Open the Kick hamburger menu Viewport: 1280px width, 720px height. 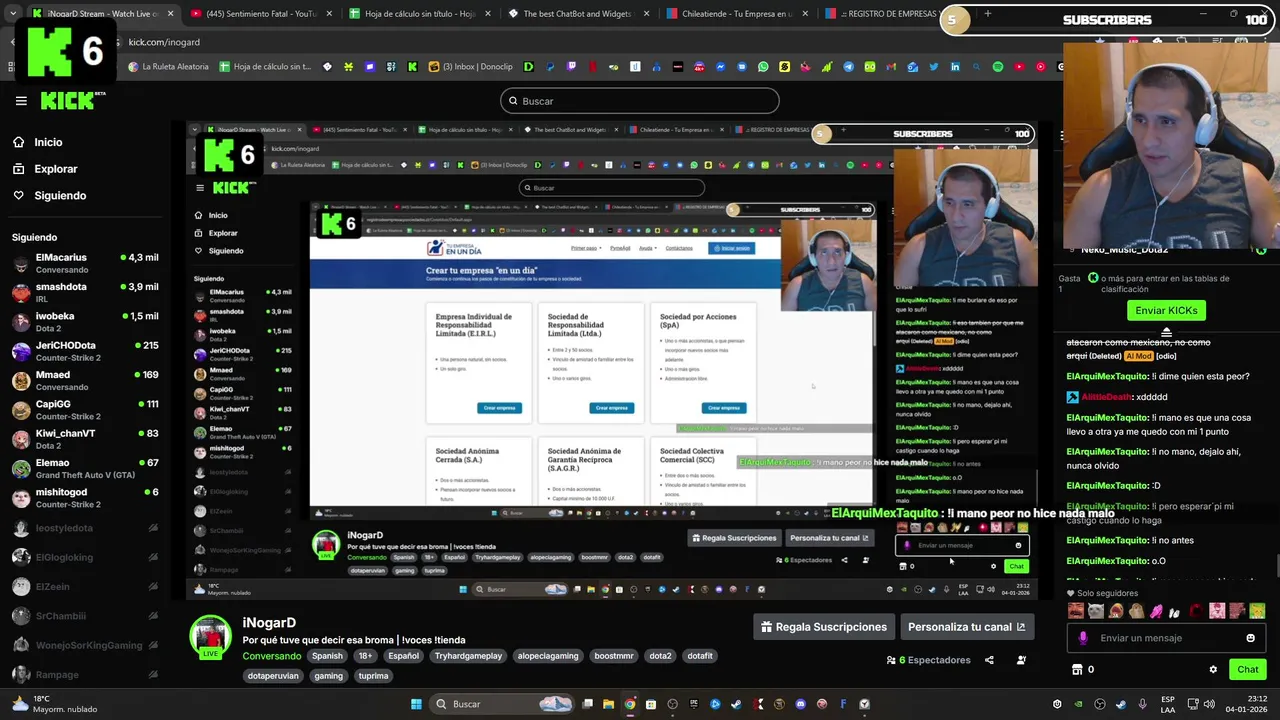tap(21, 101)
